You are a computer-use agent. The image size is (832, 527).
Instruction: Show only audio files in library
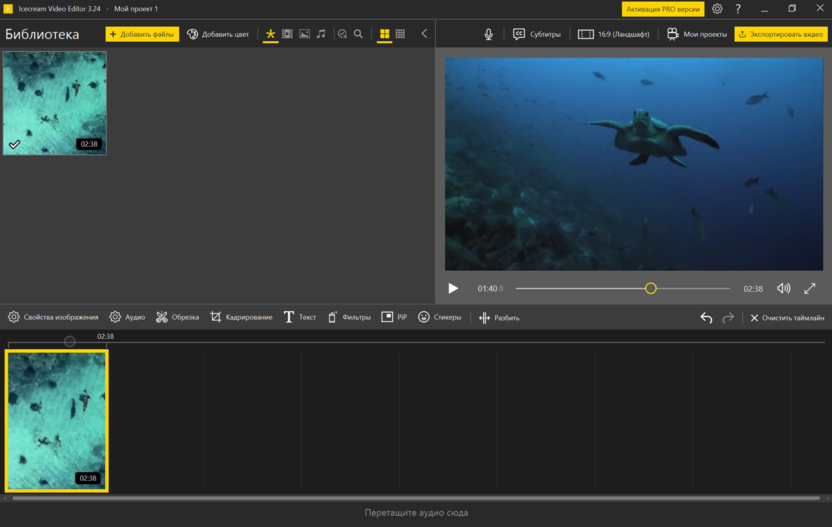tap(321, 34)
